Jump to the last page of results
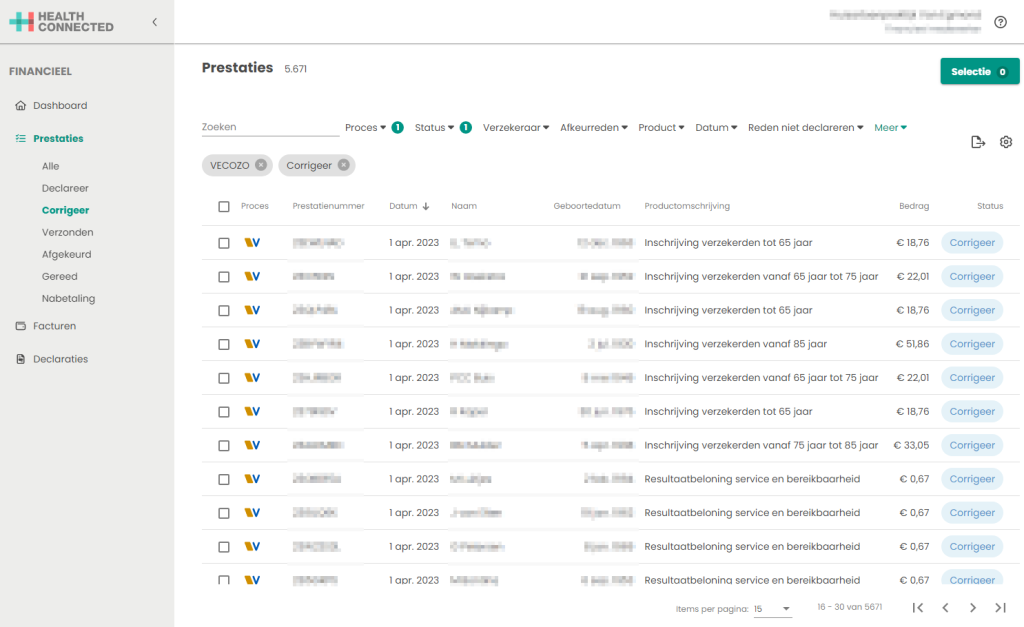Image resolution: width=1024 pixels, height=627 pixels. coord(1000,608)
